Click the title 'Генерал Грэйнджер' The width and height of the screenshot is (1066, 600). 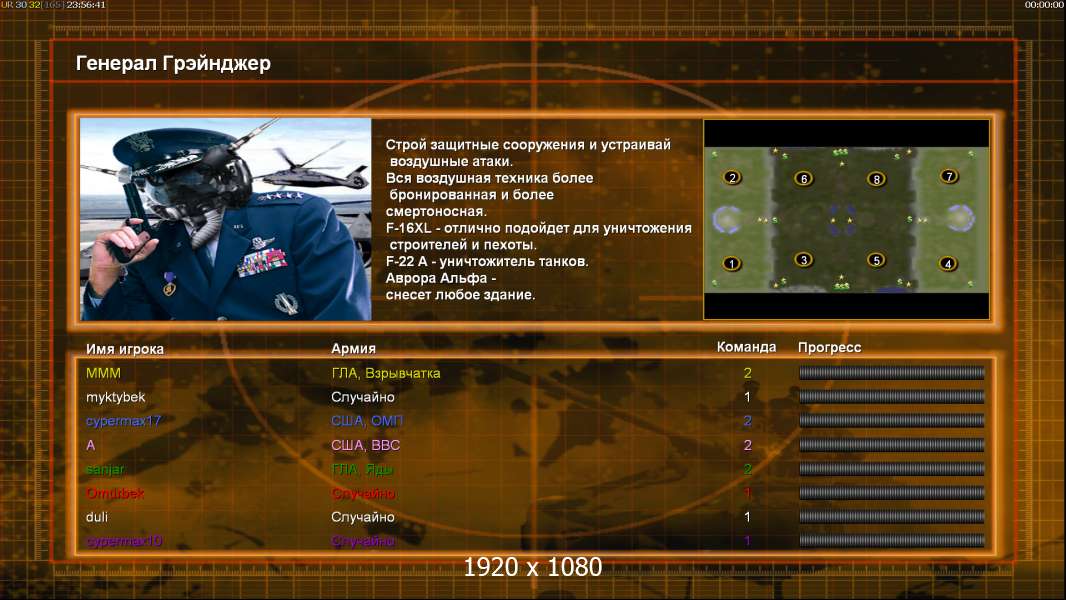[x=173, y=63]
